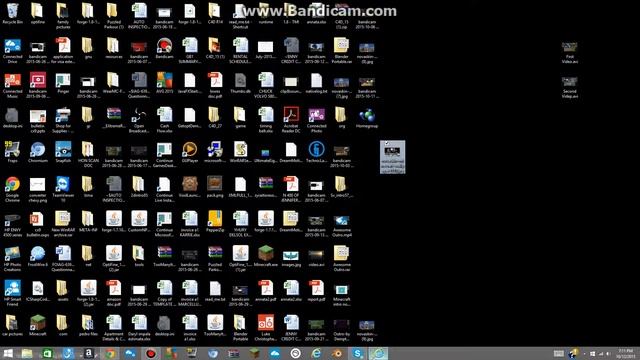
Task: Select the car pictures folder
Action: click(13, 325)
